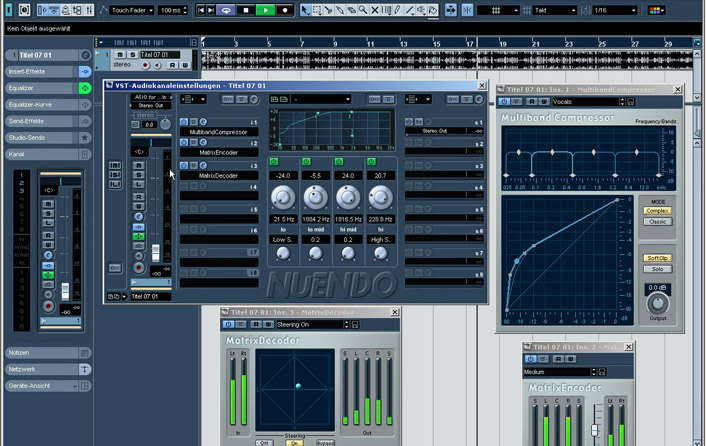
Task: Mute track Titel 07 01 in track list
Action: click(120, 54)
